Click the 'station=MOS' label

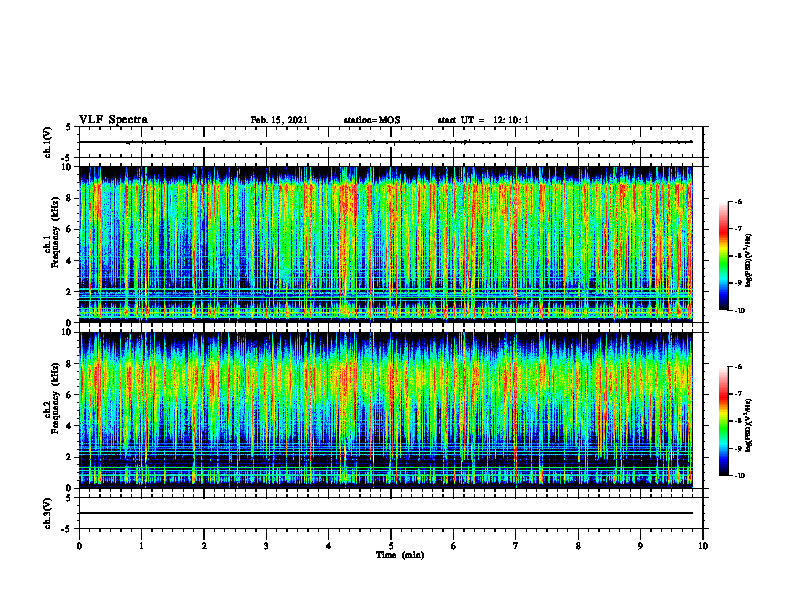[372, 120]
